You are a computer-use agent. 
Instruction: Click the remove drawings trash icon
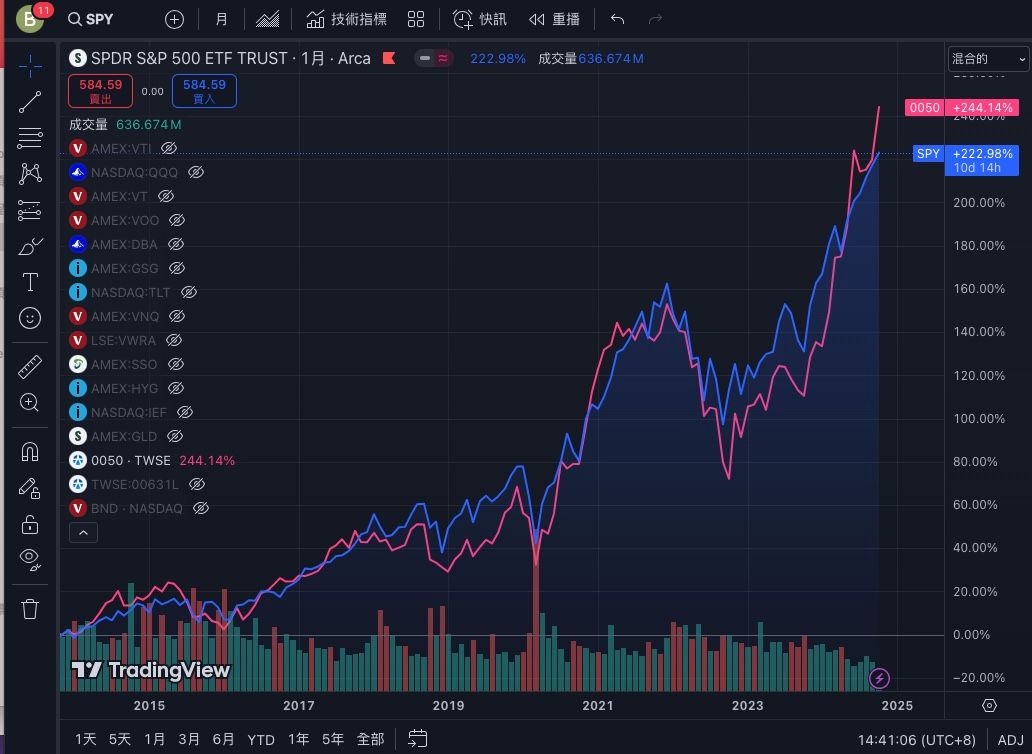(30, 608)
